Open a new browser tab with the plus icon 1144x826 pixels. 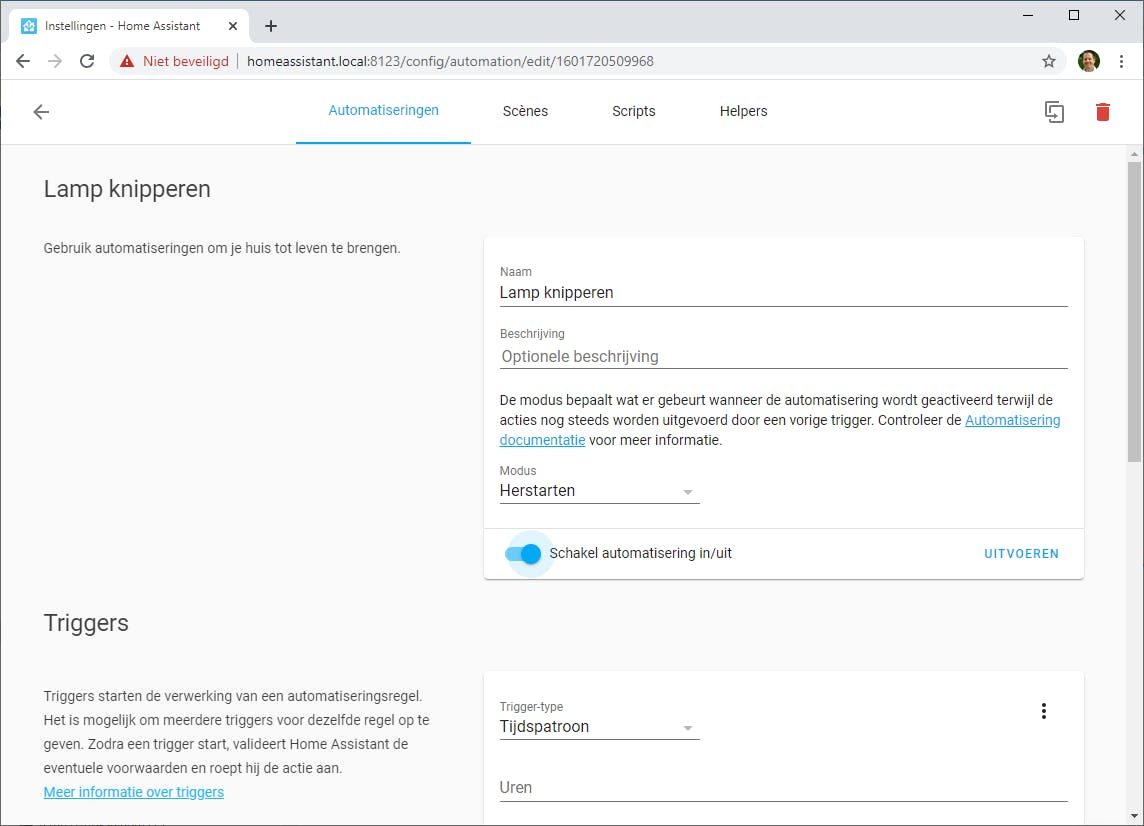(x=271, y=26)
